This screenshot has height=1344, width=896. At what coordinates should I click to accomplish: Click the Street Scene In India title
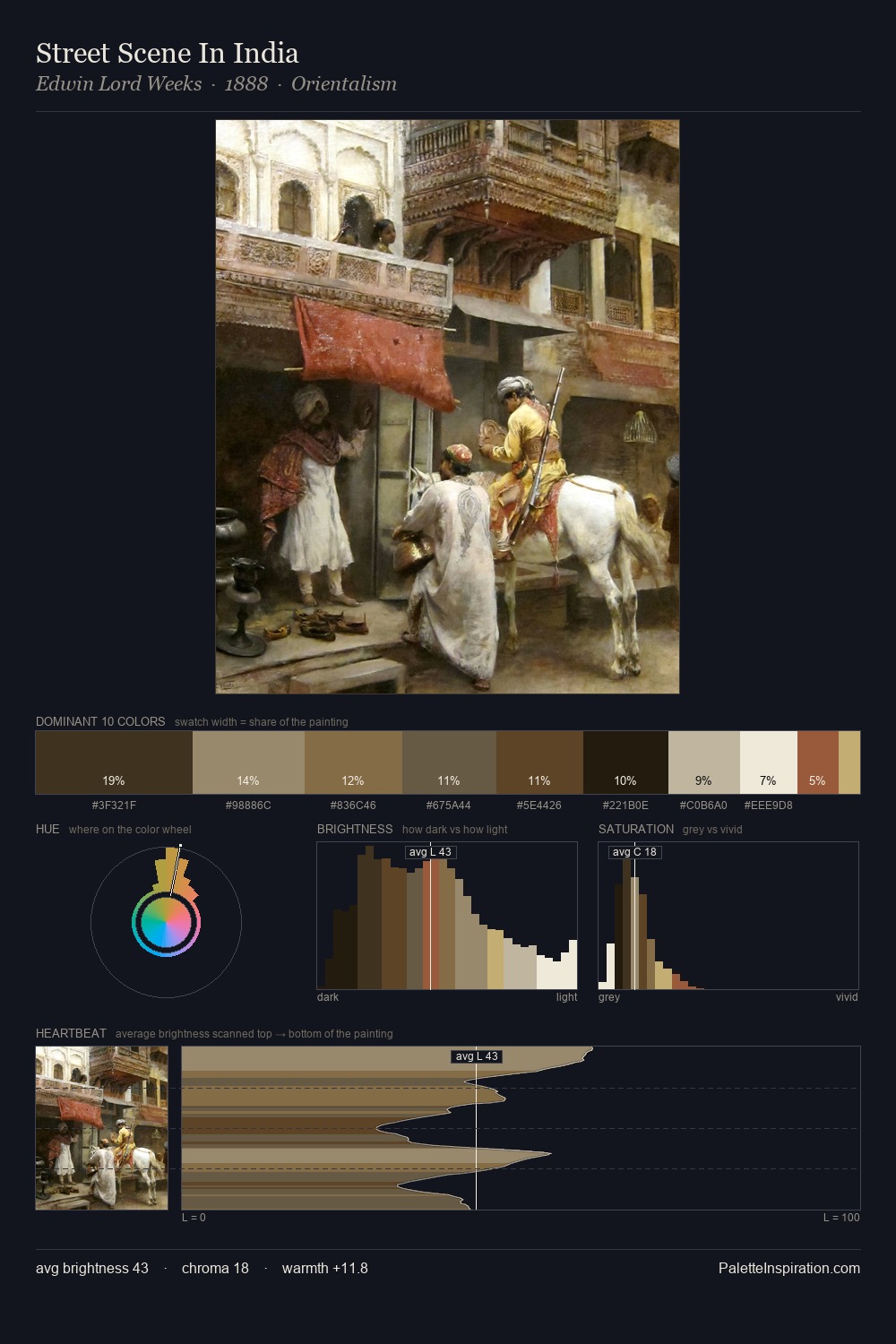point(167,54)
